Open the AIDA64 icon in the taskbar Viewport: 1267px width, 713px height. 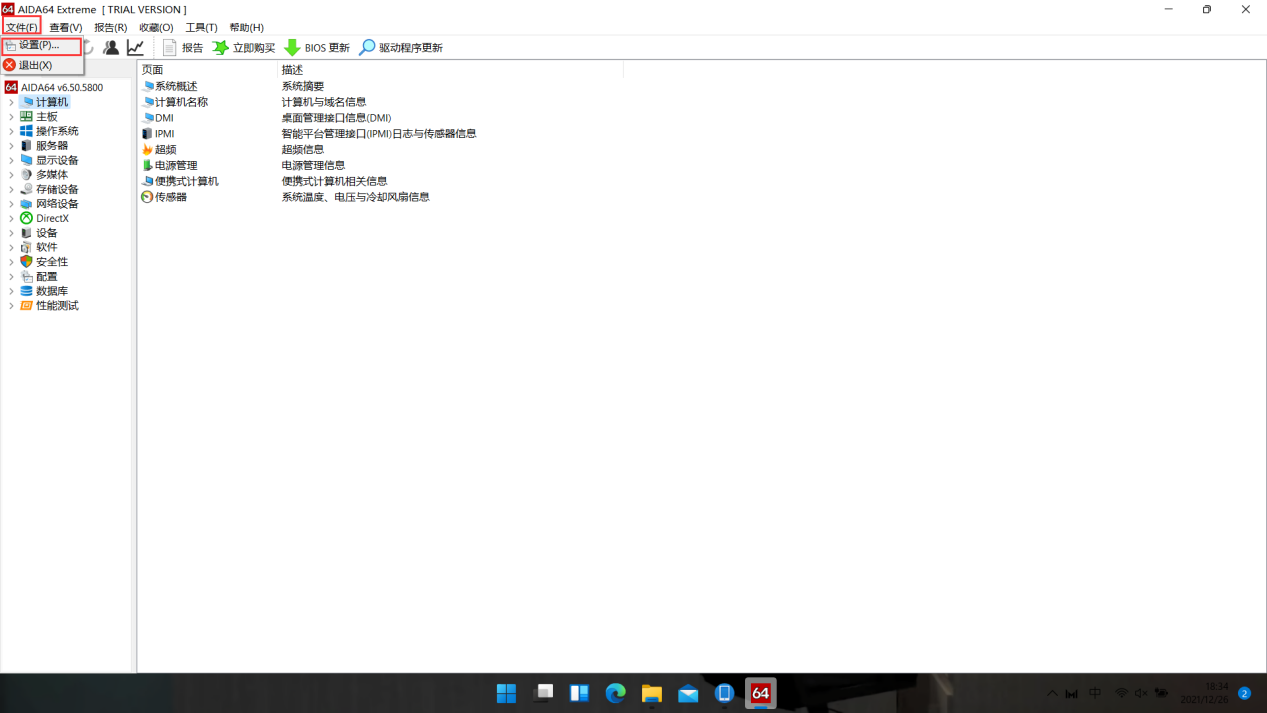tap(759, 692)
